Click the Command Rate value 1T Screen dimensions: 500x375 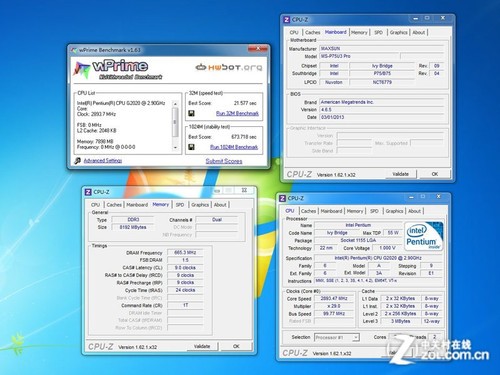coord(185,305)
